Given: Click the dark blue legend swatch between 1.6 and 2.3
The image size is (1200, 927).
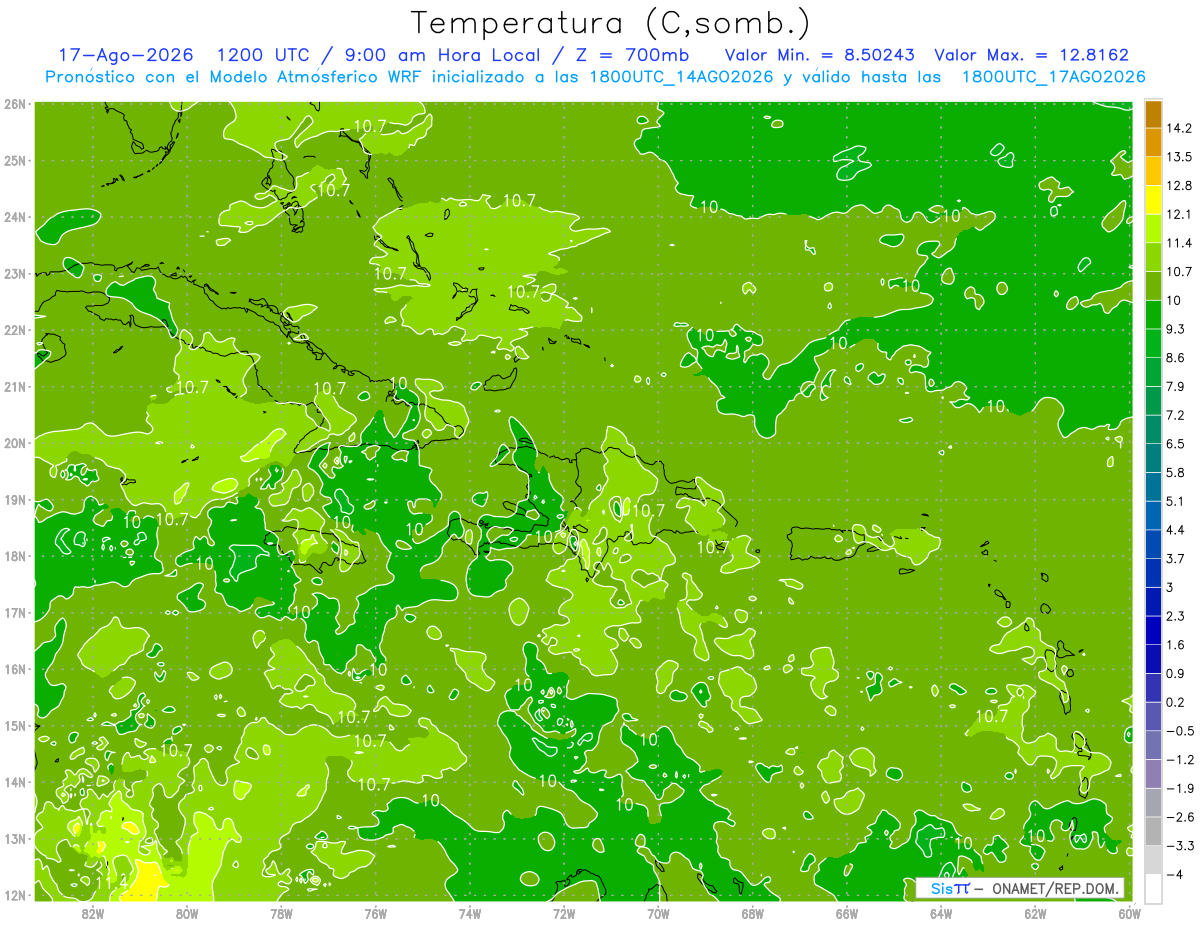Looking at the screenshot, I should point(1153,630).
